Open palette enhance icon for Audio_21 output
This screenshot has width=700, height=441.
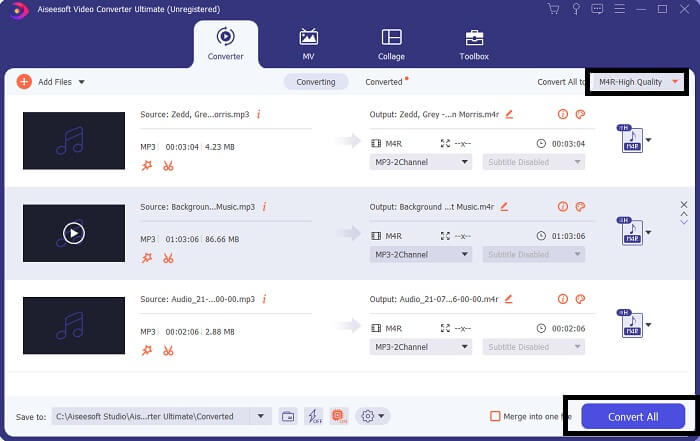click(580, 299)
